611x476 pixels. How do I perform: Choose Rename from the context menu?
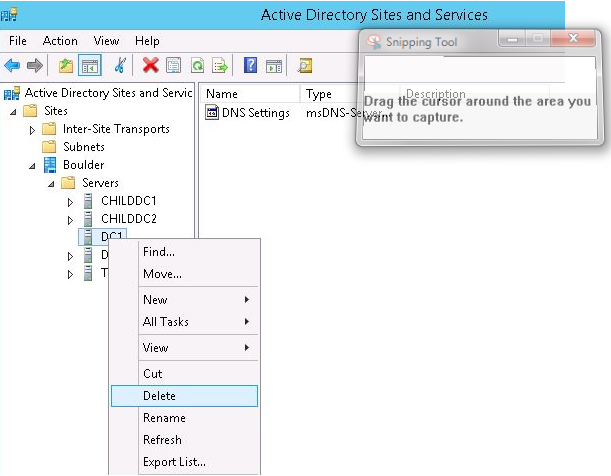click(x=184, y=418)
